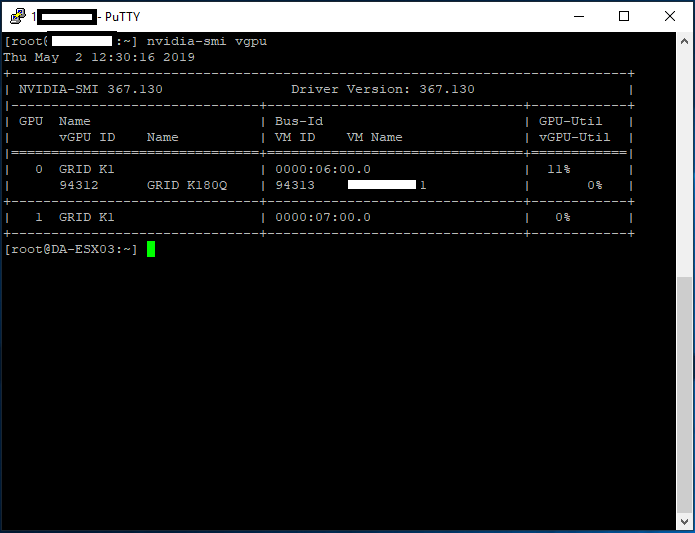Click the 'Bus-Id' column header
This screenshot has height=533, width=695.
299,121
